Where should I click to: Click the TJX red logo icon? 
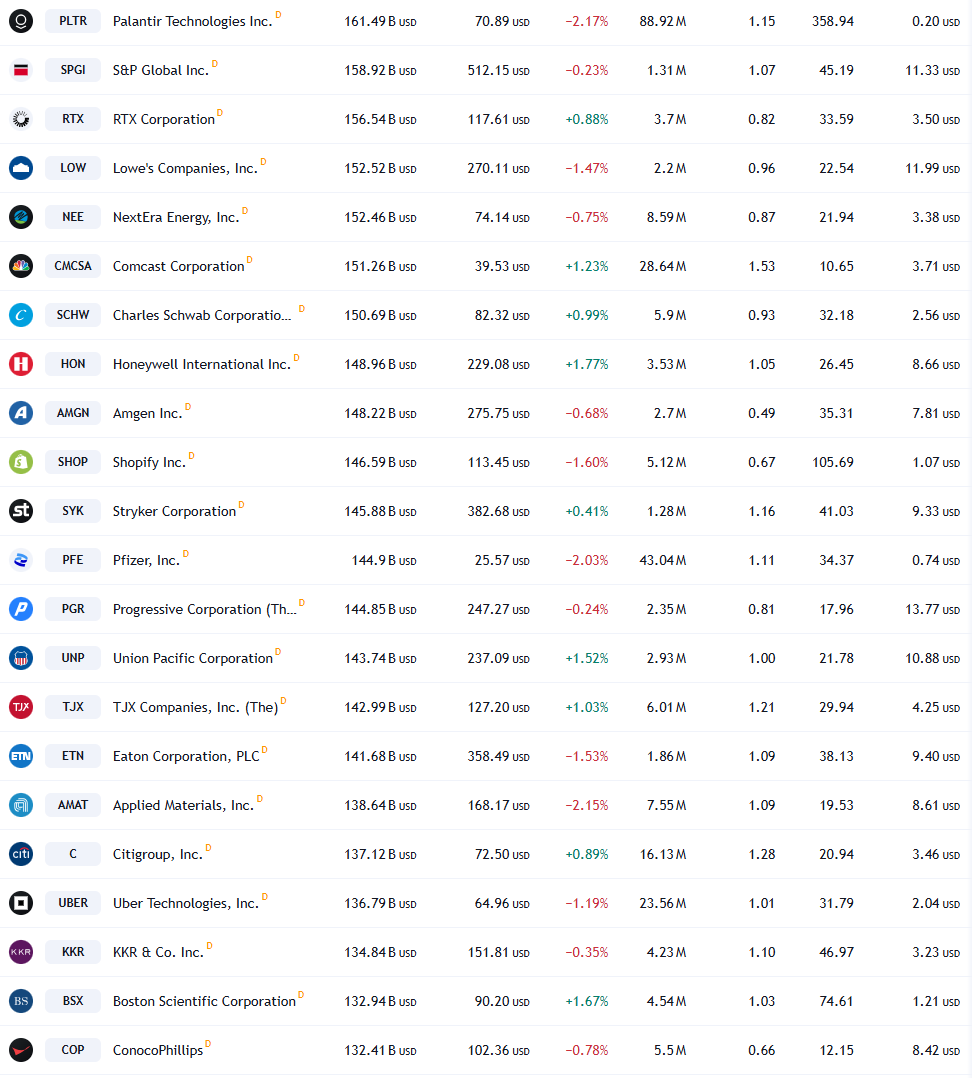click(21, 707)
